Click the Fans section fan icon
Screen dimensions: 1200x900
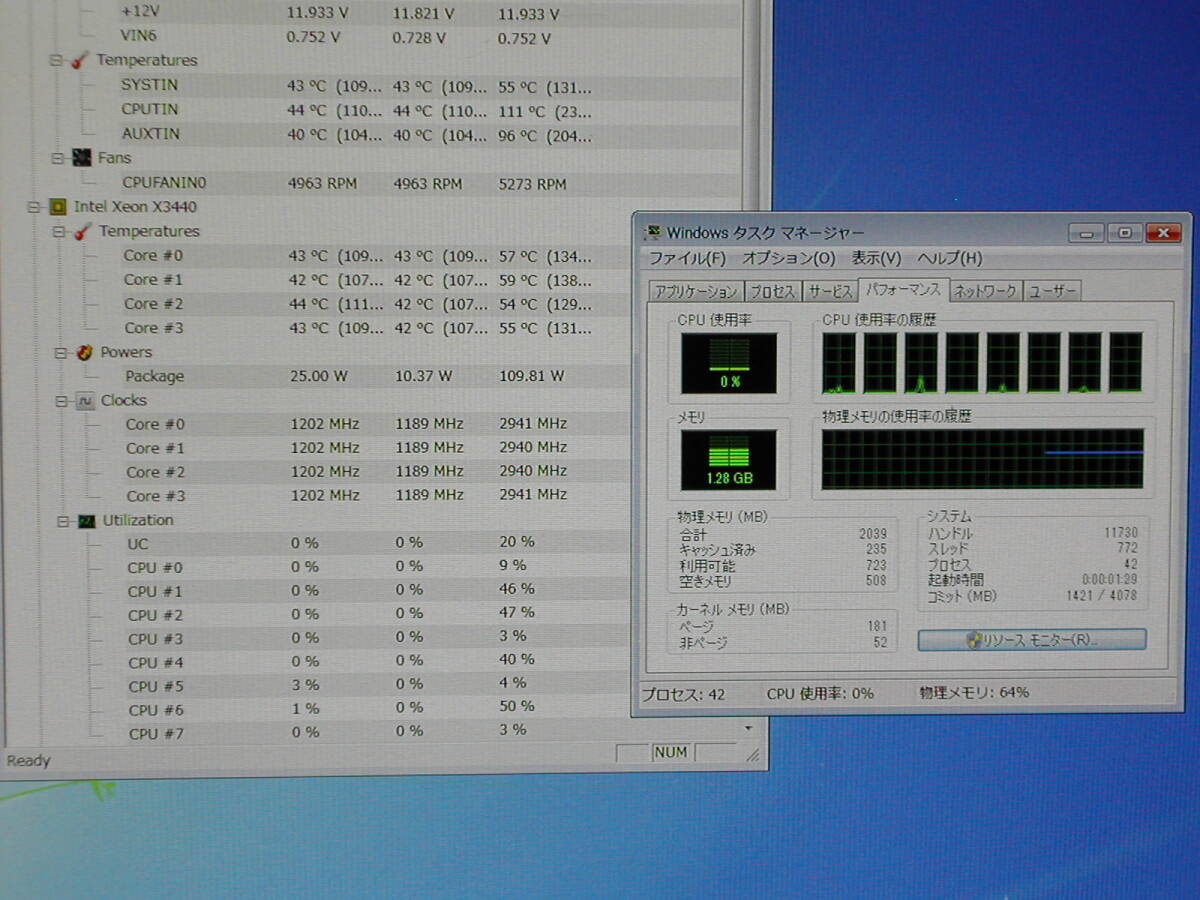[x=83, y=158]
